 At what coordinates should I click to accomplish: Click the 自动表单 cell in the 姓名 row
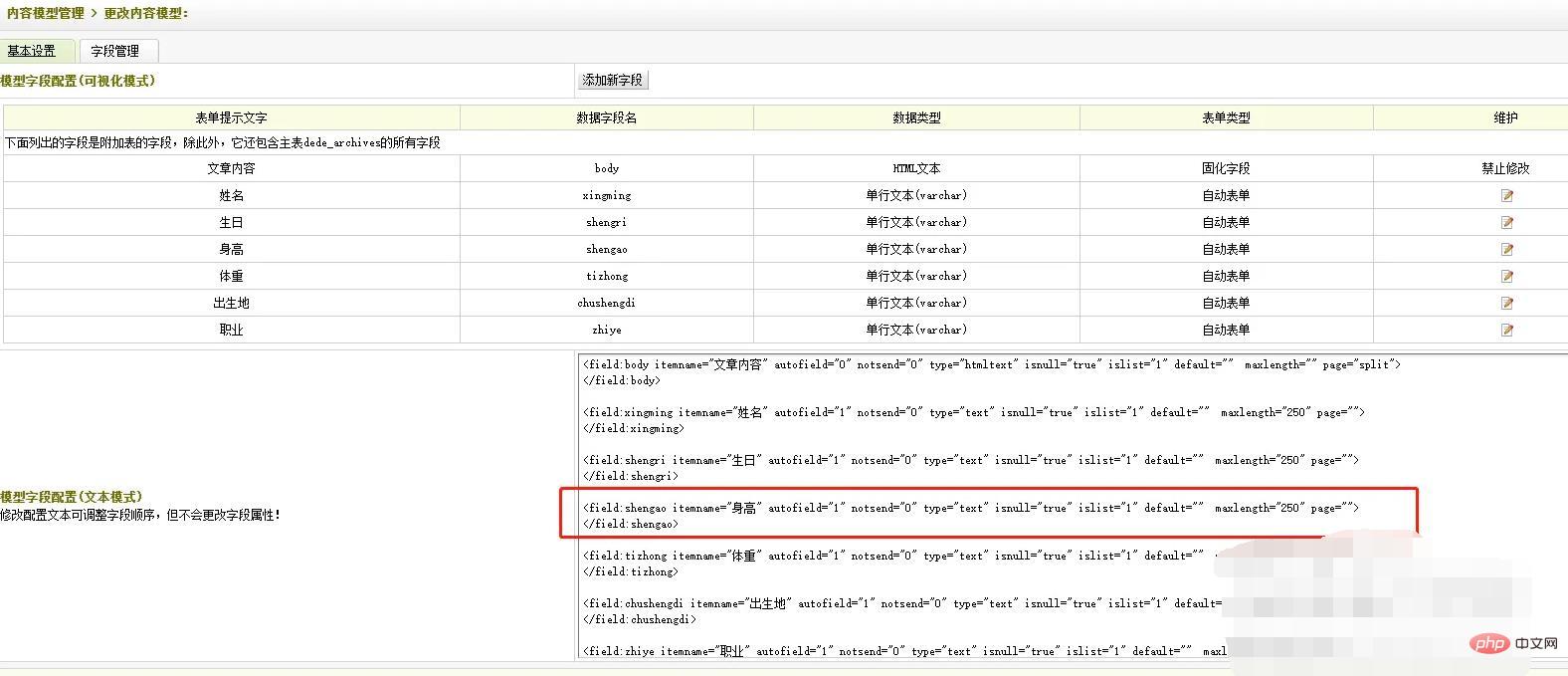point(1226,195)
